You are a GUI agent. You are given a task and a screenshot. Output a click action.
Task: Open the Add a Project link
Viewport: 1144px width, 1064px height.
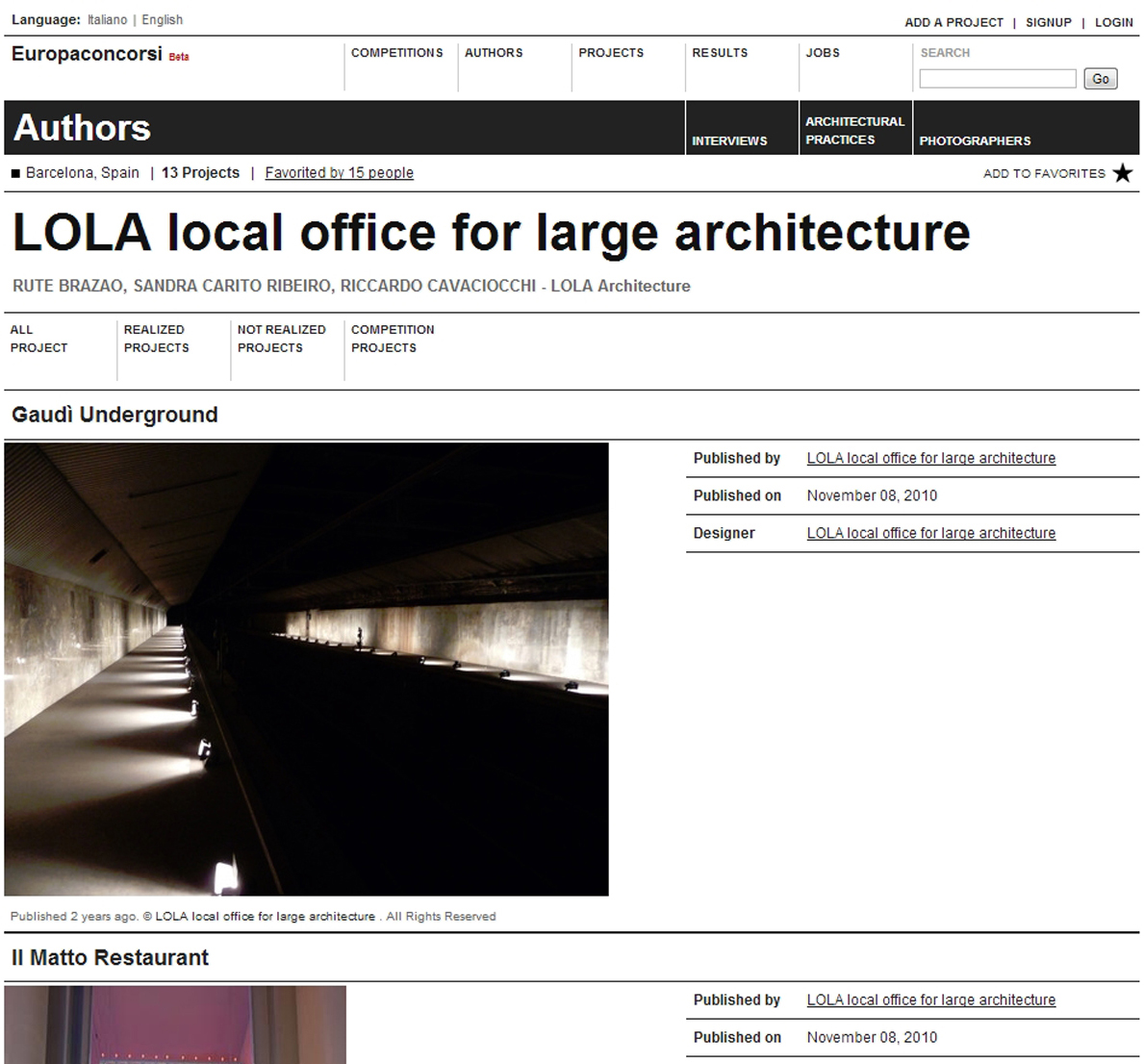953,22
